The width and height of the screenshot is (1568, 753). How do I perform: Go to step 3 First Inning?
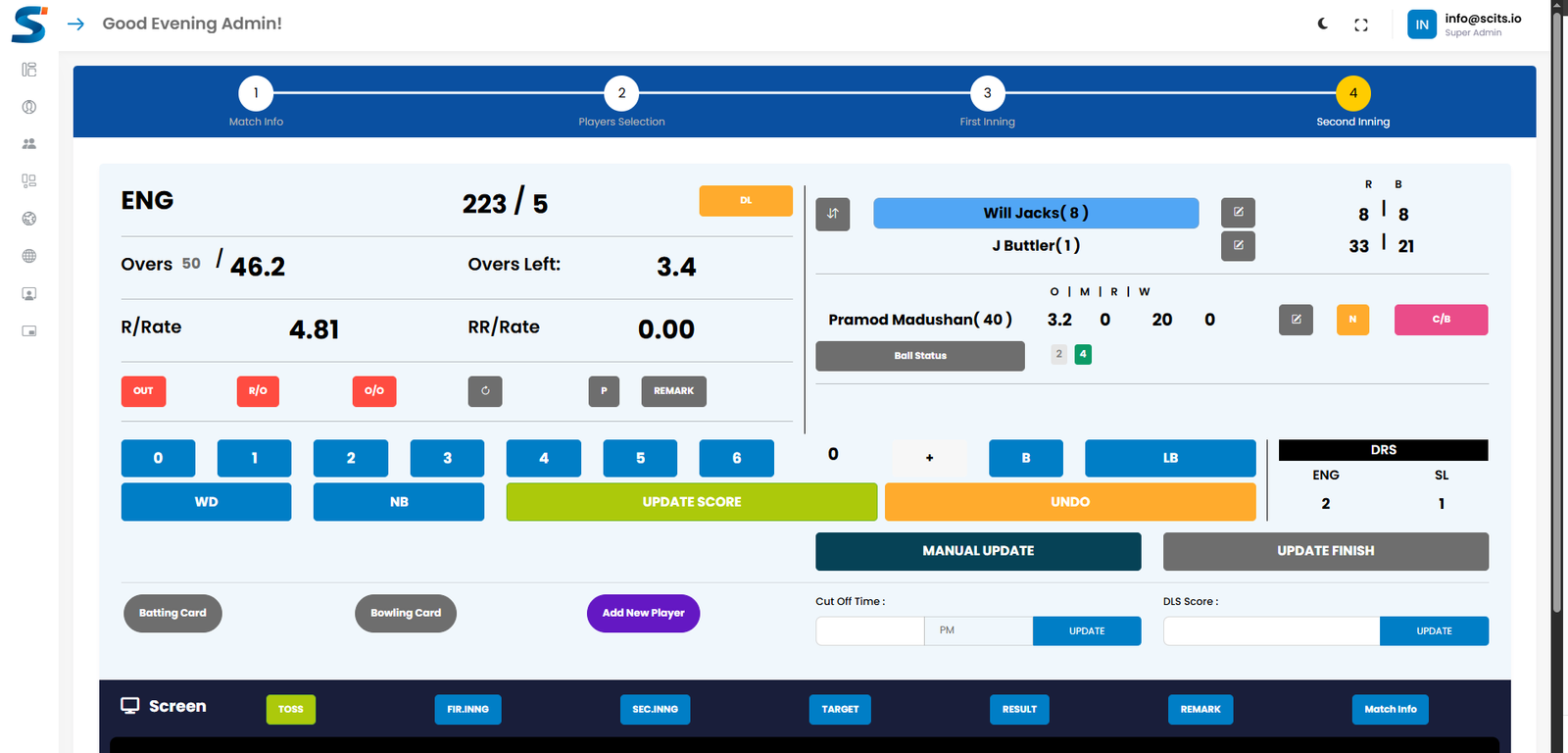click(987, 94)
